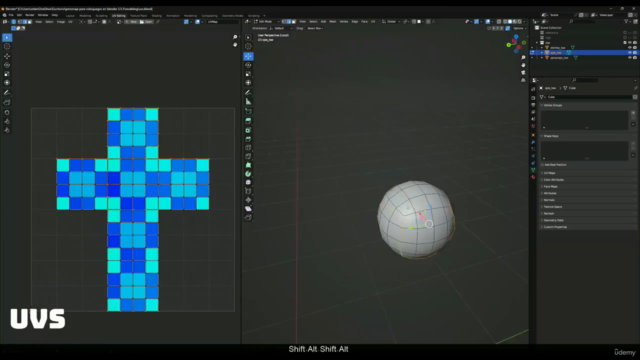This screenshot has height=360, width=640.
Task: Select the 3D viewport Transform tool
Action: 248,83
